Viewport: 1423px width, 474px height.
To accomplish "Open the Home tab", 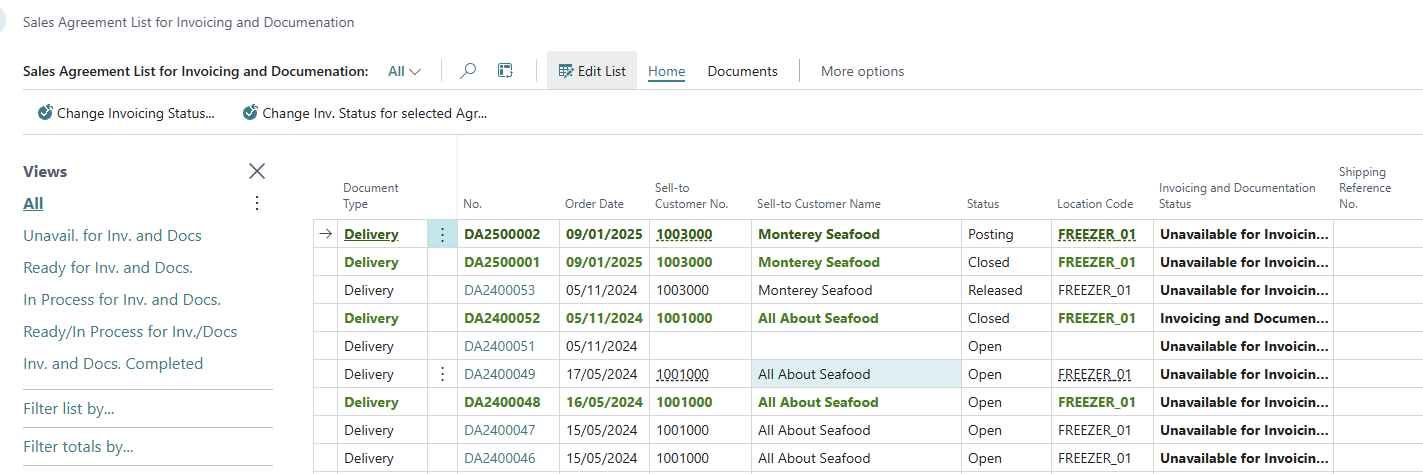I will click(666, 71).
